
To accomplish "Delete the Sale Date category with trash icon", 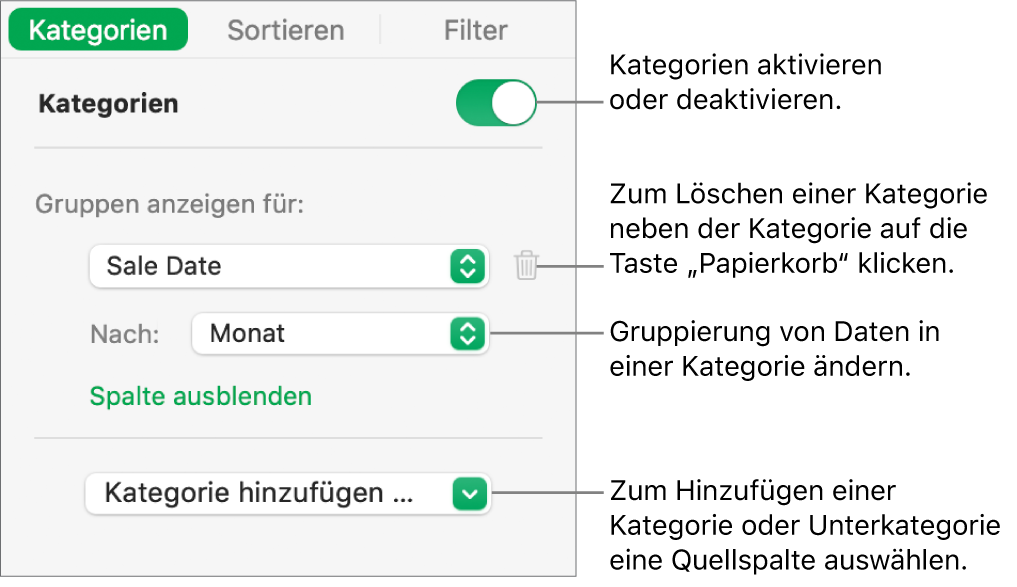I will (x=527, y=266).
